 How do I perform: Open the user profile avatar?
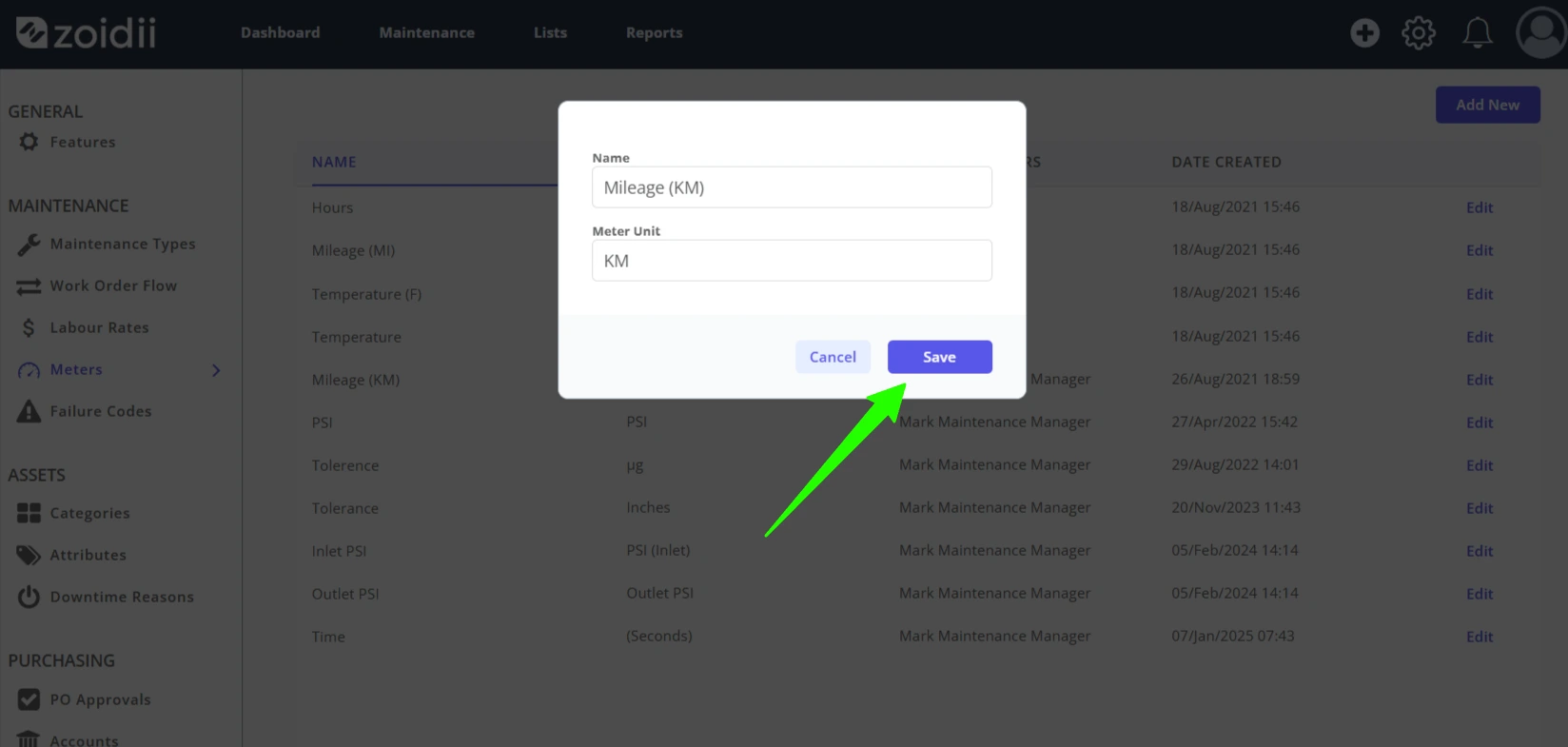pyautogui.click(x=1541, y=32)
